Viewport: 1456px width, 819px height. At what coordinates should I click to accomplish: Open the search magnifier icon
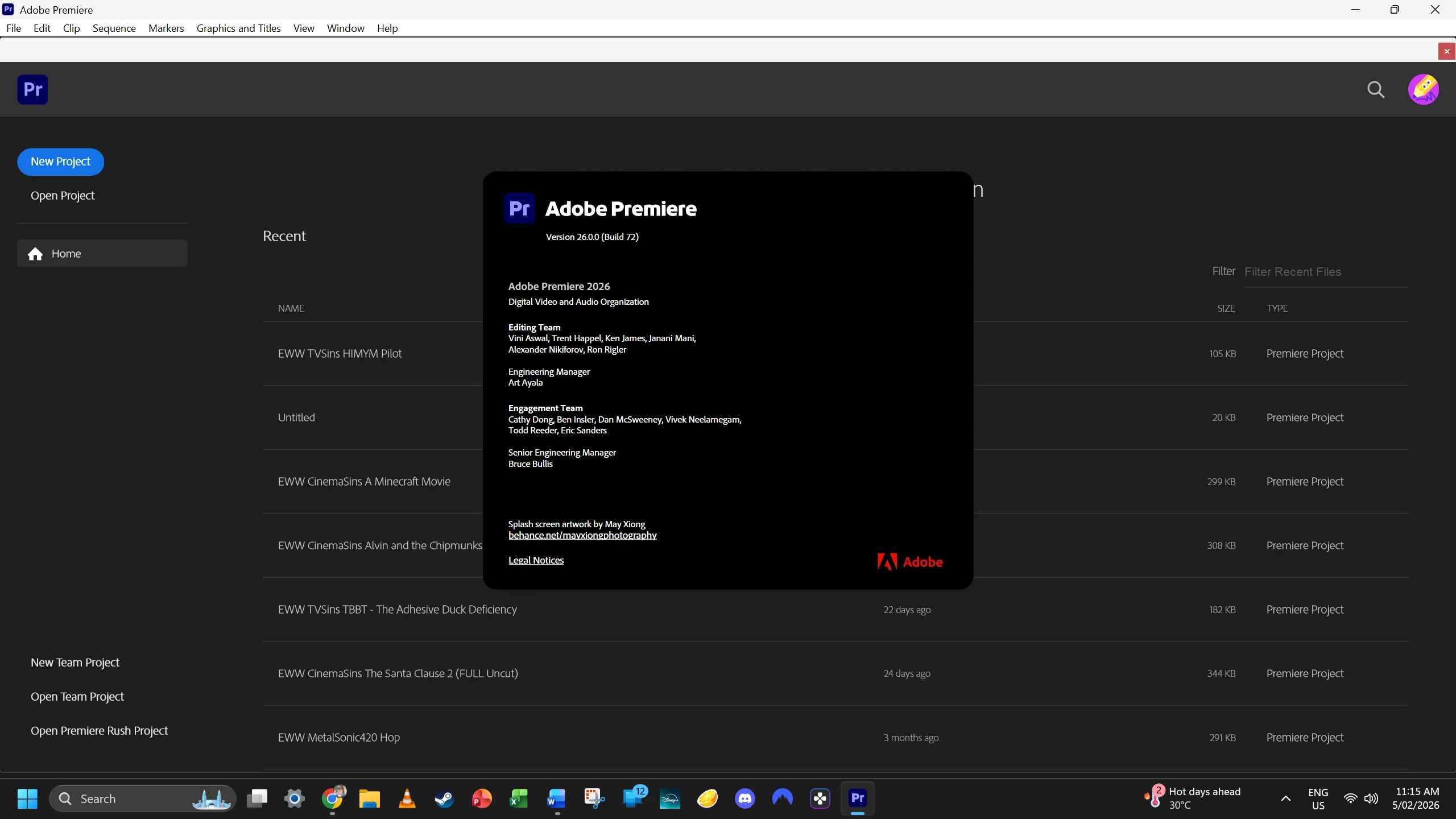click(1376, 89)
